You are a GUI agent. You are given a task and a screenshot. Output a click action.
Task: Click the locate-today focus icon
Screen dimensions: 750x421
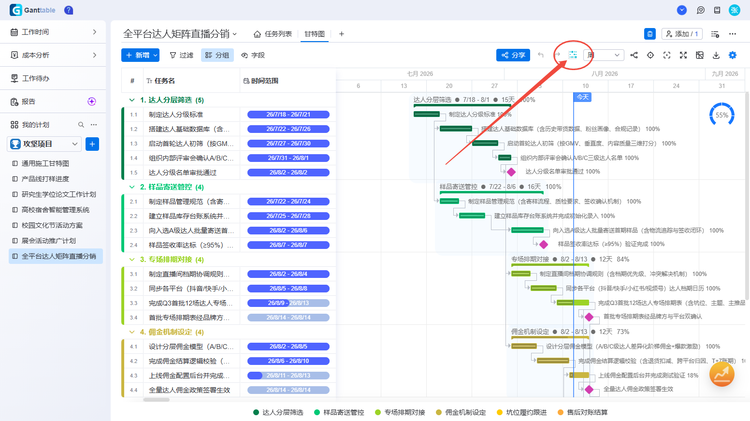click(667, 55)
